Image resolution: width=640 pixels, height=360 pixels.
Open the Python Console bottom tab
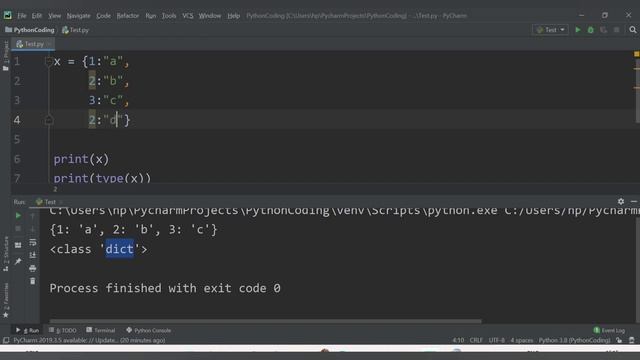click(x=149, y=330)
